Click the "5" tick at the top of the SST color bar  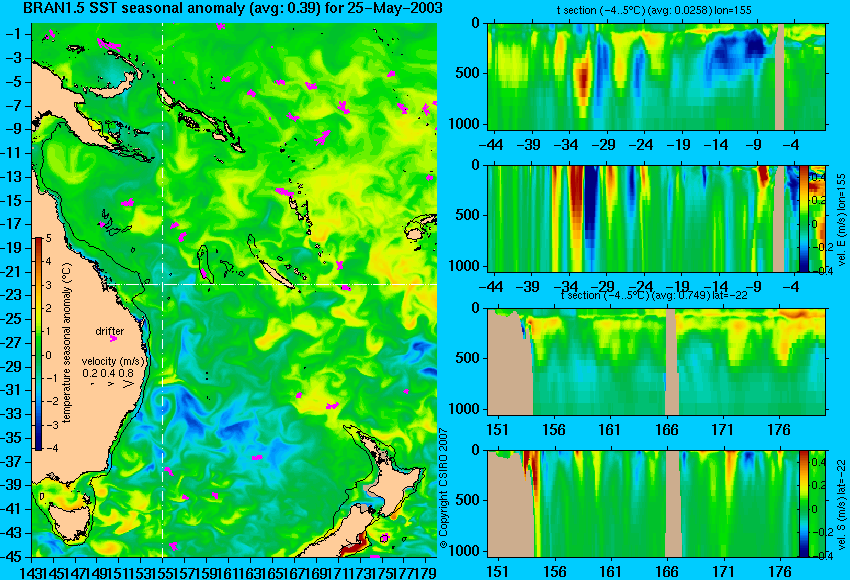click(x=49, y=238)
